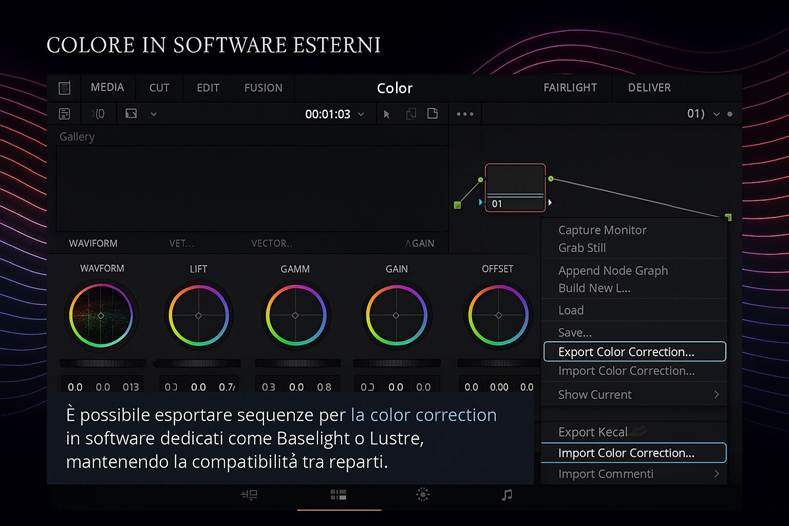Click the WAVFORM color wheel
This screenshot has height=526, width=789.
(101, 316)
